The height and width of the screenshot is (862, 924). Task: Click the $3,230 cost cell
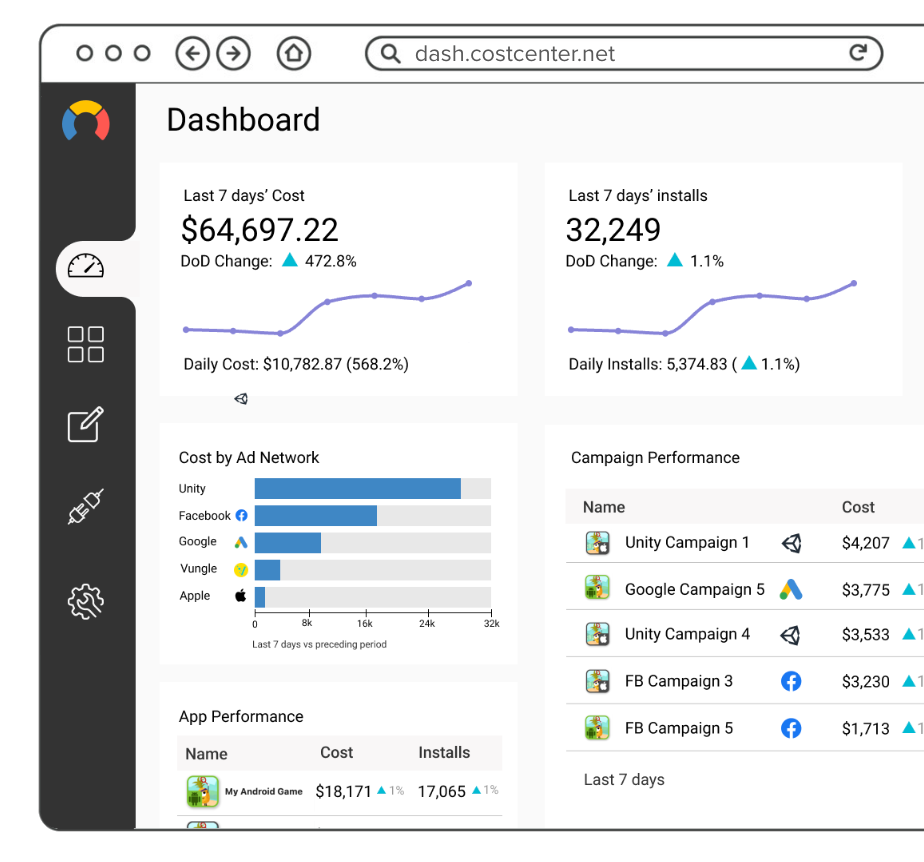point(866,682)
